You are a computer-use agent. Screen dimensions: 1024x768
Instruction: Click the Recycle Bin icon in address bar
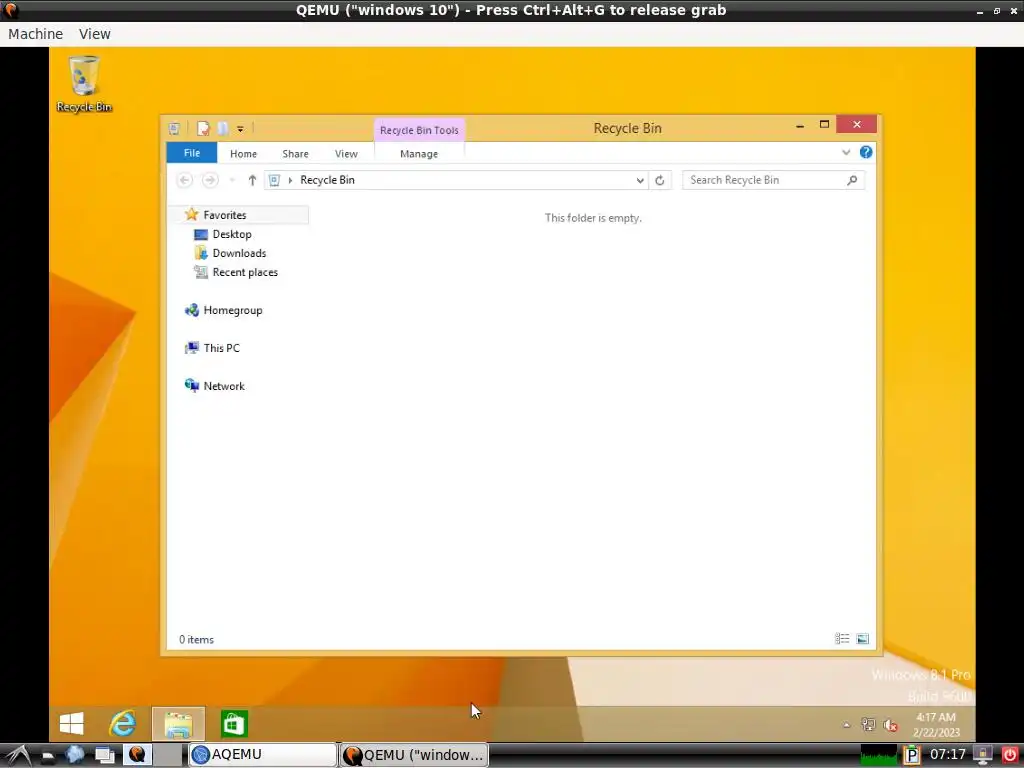click(x=274, y=180)
